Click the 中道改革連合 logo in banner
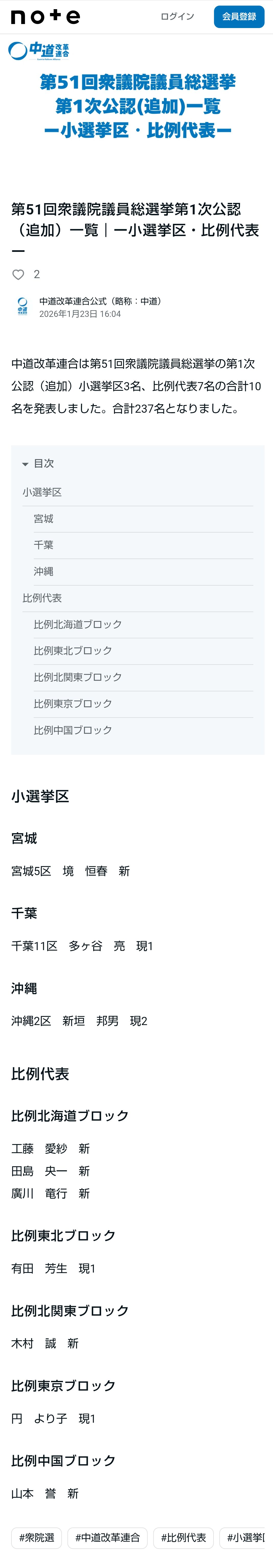The height and width of the screenshot is (1568, 273). pos(39,50)
